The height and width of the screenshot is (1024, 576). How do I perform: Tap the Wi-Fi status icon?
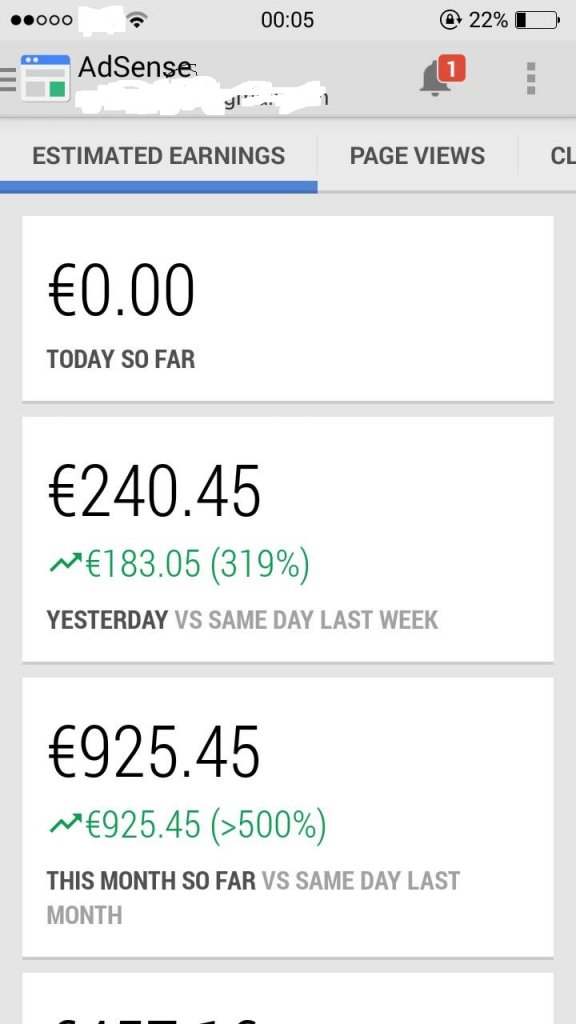136,20
